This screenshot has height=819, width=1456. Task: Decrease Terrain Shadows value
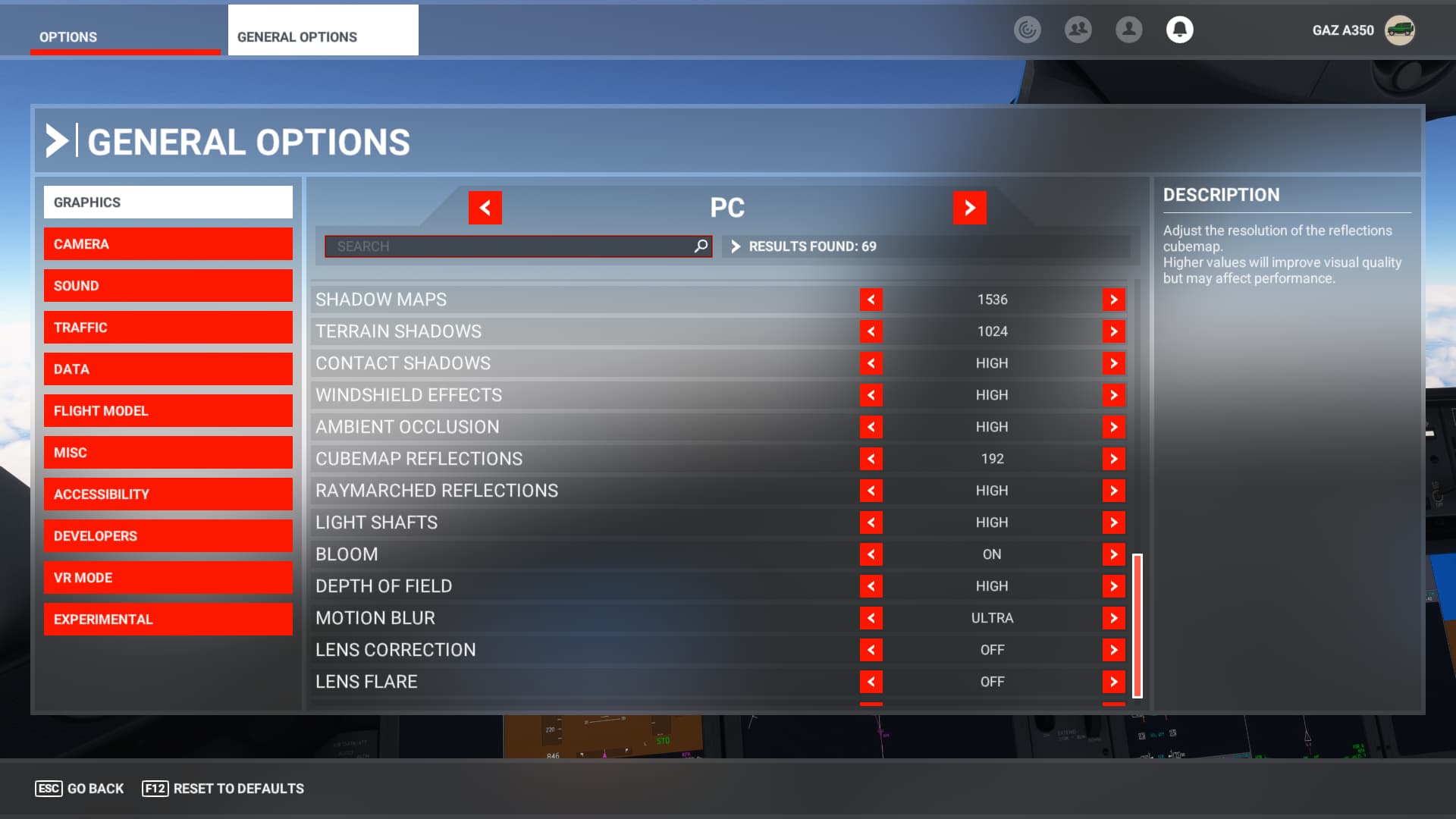(x=871, y=331)
